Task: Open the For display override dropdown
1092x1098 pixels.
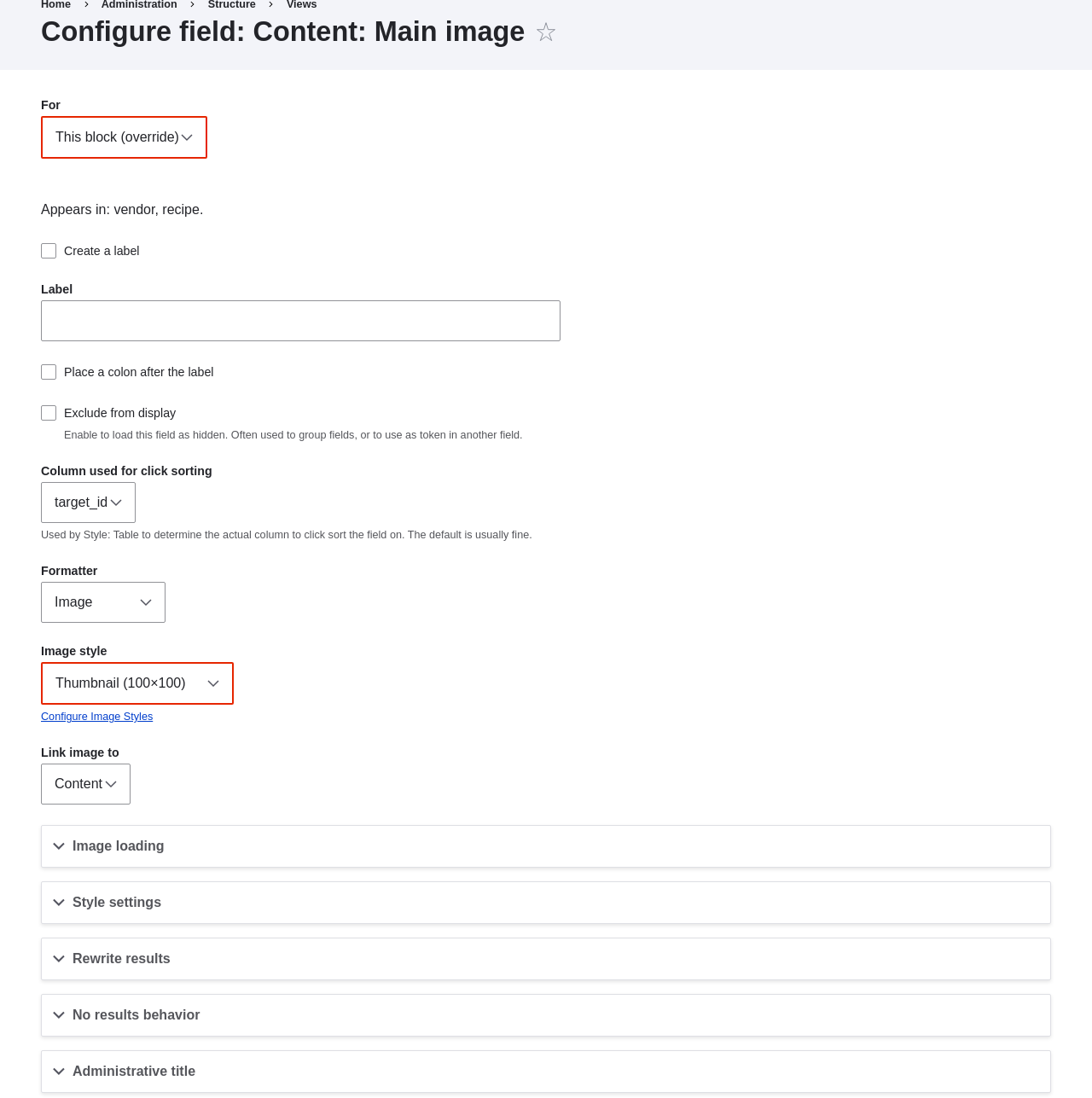Action: (x=124, y=137)
